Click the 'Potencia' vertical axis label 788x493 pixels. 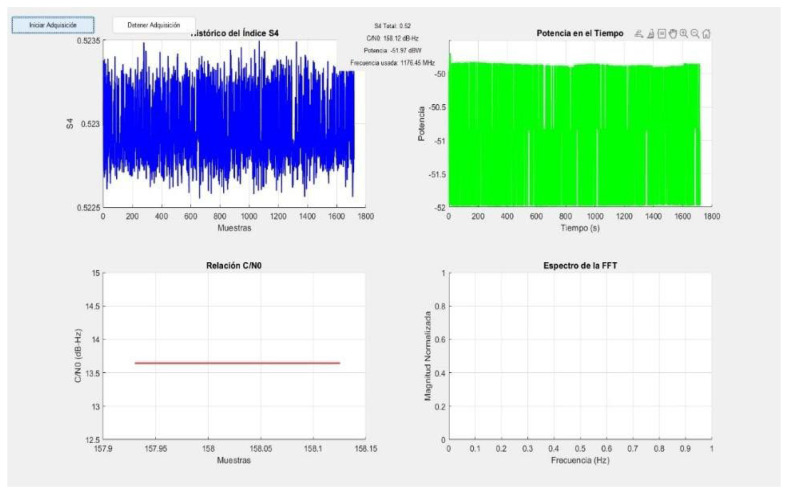point(422,124)
